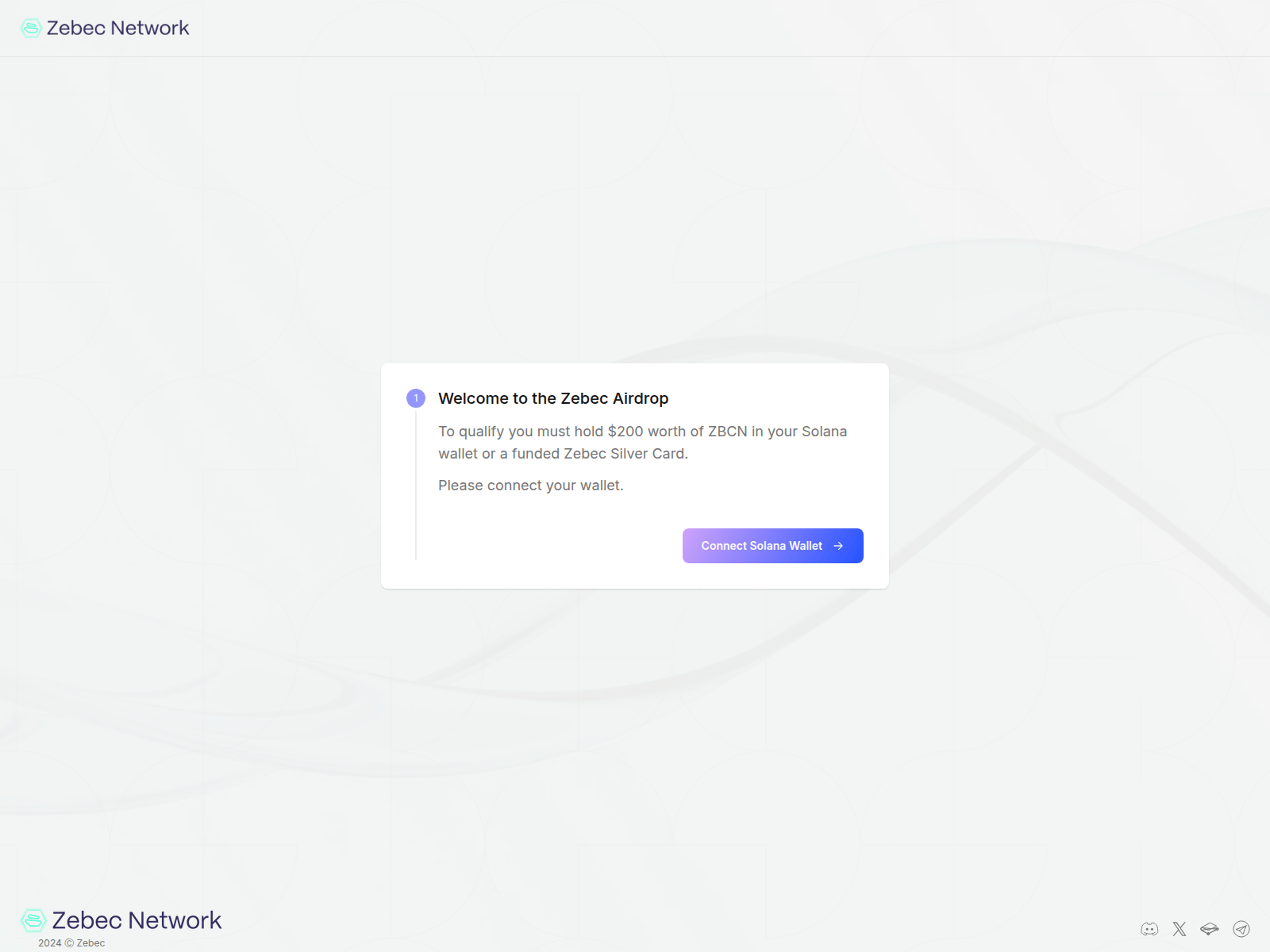
Task: Click the 'Zebec Silver Card' text
Action: pyautogui.click(x=624, y=454)
